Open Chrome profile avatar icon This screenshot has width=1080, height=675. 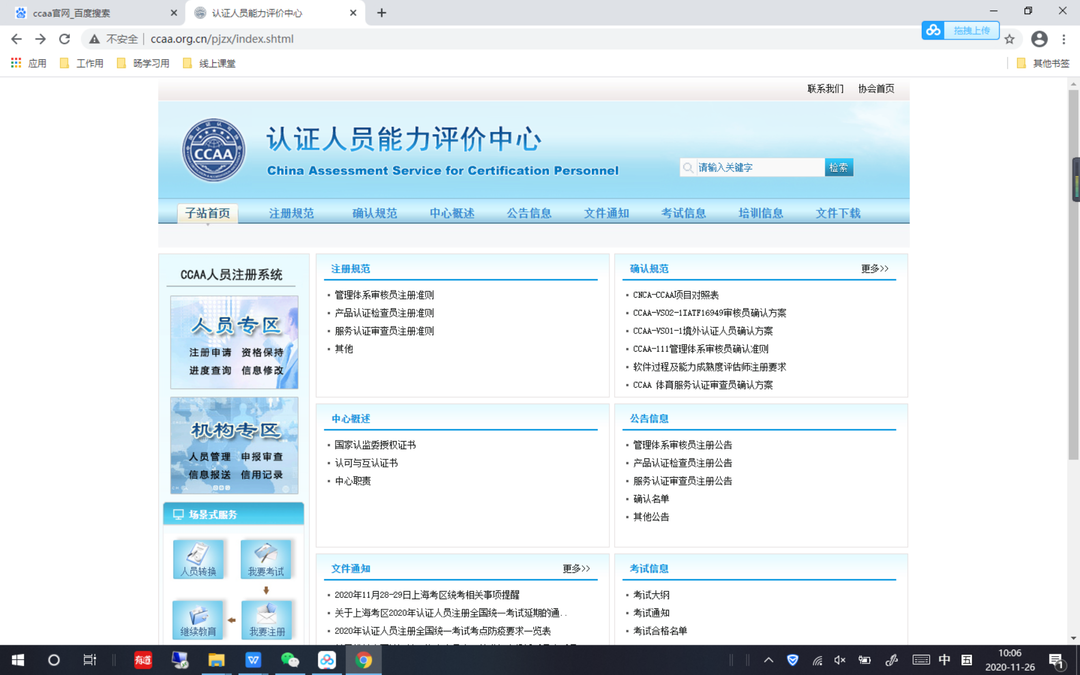click(1039, 39)
